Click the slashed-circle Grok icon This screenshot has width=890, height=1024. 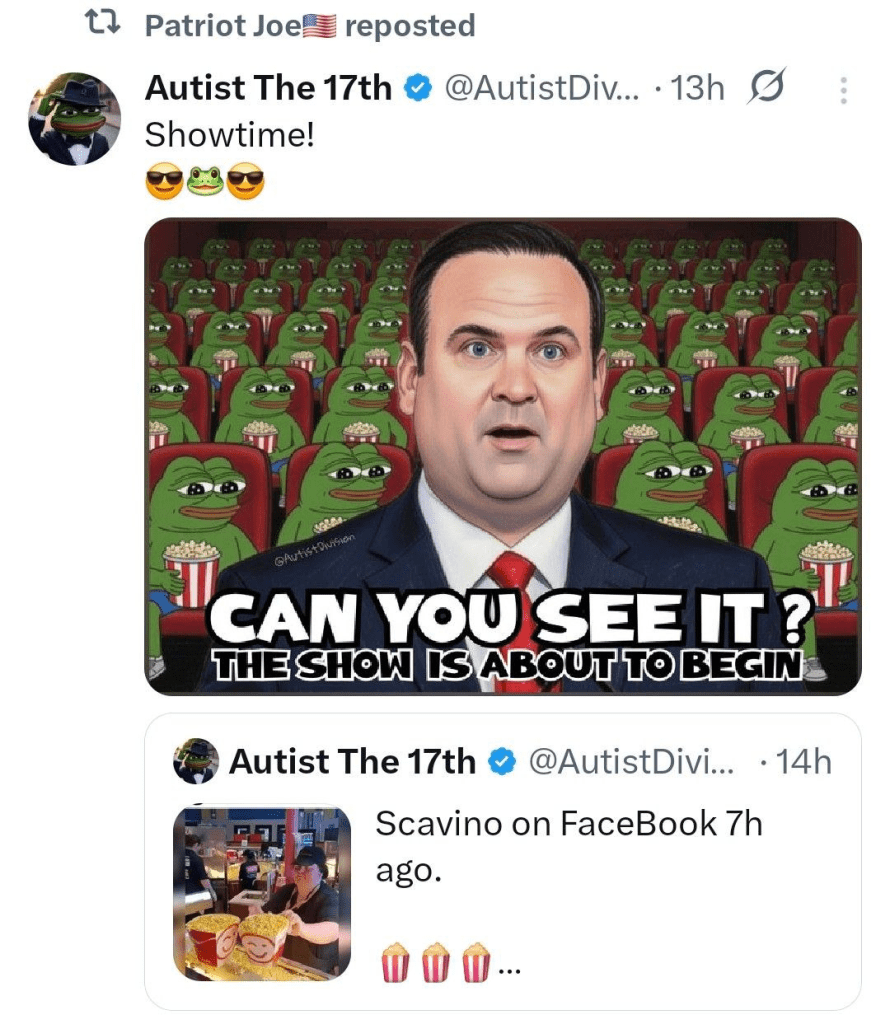[765, 88]
